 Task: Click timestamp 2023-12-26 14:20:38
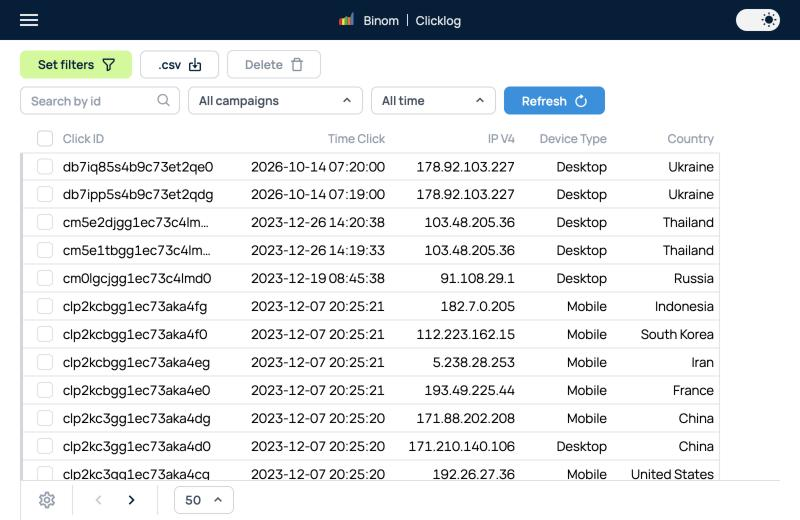(x=318, y=222)
